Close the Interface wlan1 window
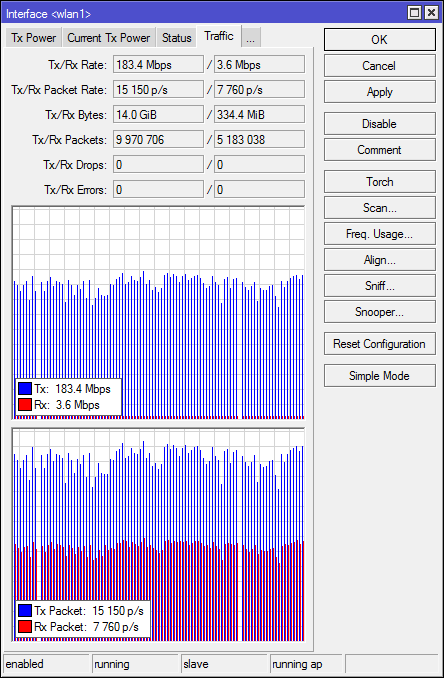Viewport: 444px width, 678px height. (431, 13)
